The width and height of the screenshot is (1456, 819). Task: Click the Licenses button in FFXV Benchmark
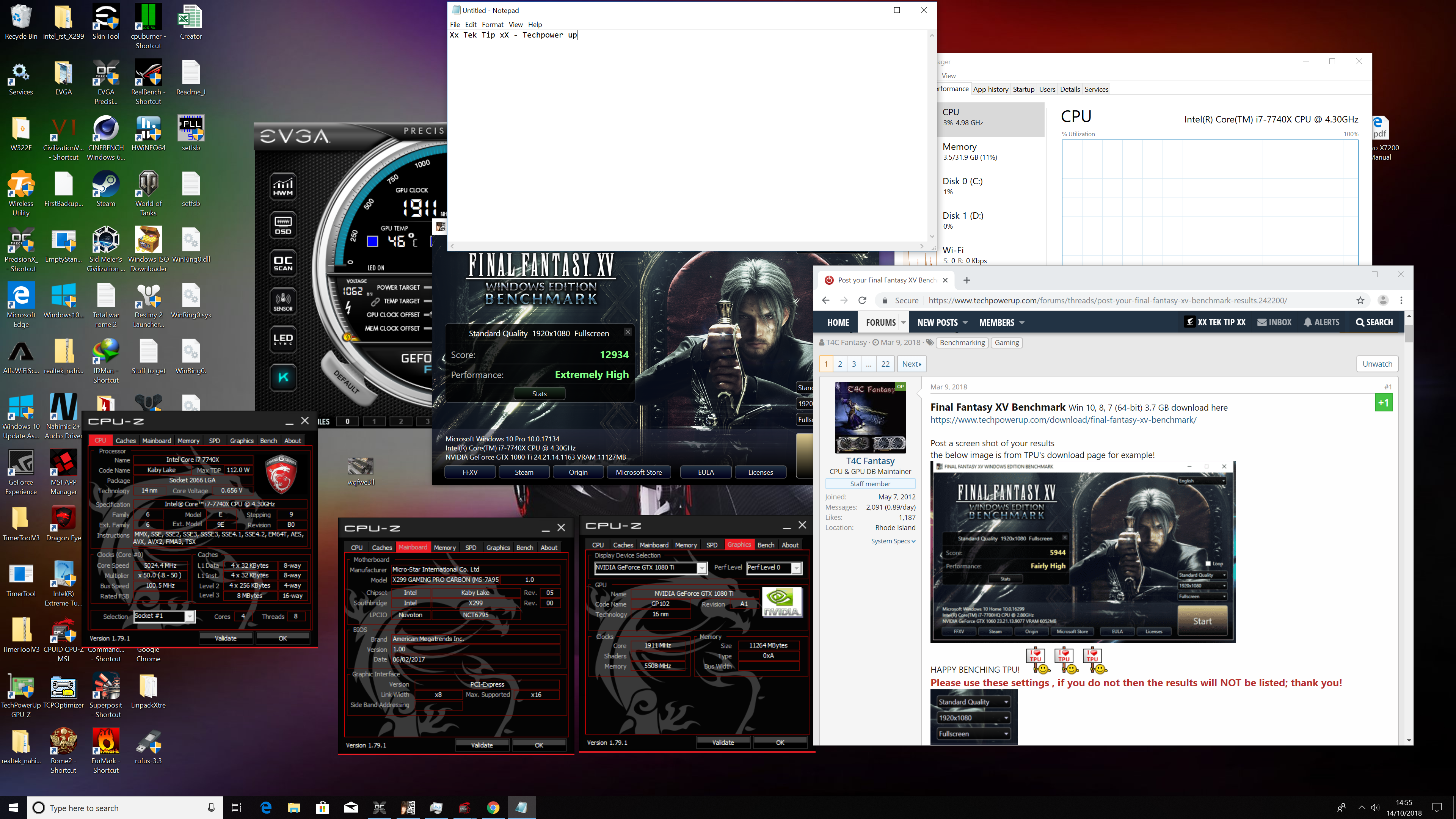(760, 472)
